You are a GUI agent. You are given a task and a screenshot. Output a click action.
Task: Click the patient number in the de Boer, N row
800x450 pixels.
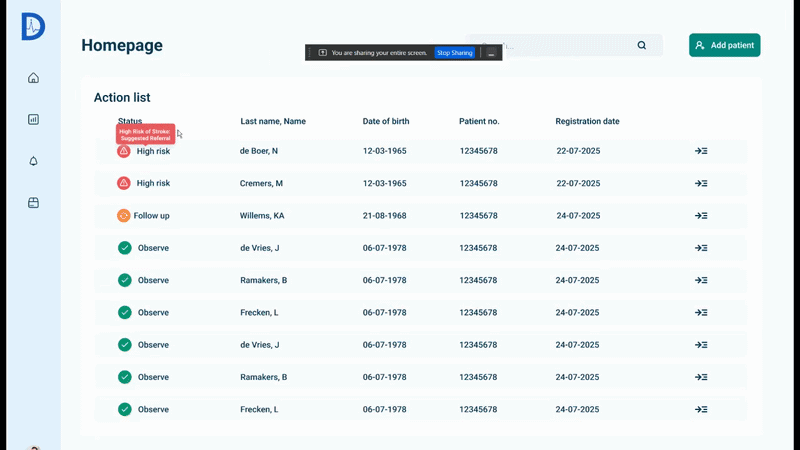tap(479, 151)
